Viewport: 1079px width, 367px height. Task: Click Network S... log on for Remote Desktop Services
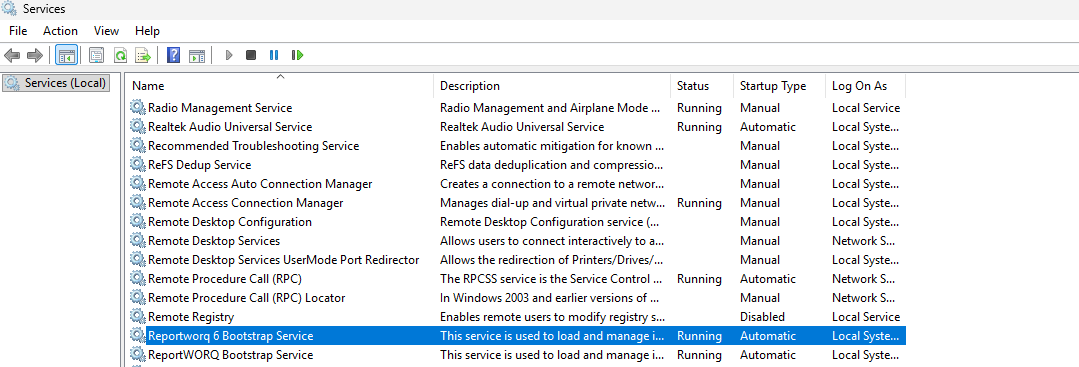[x=864, y=241]
